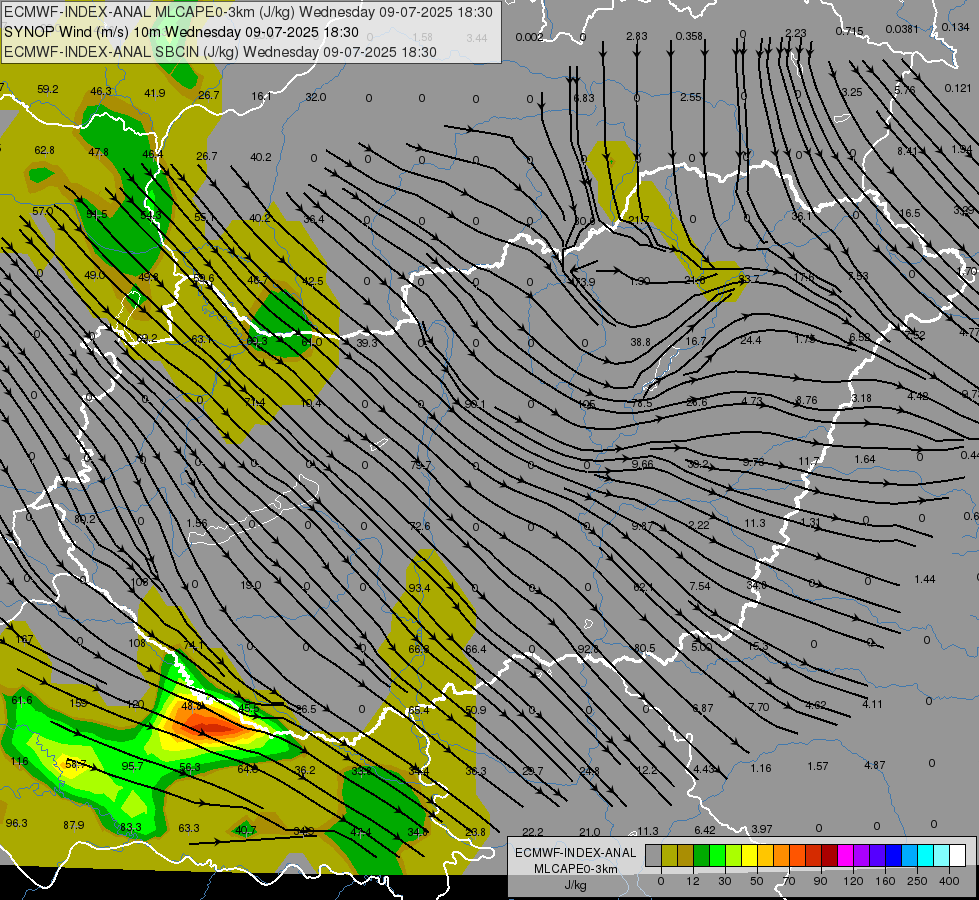Click the legend tick label 400
The width and height of the screenshot is (979, 900).
(x=949, y=881)
